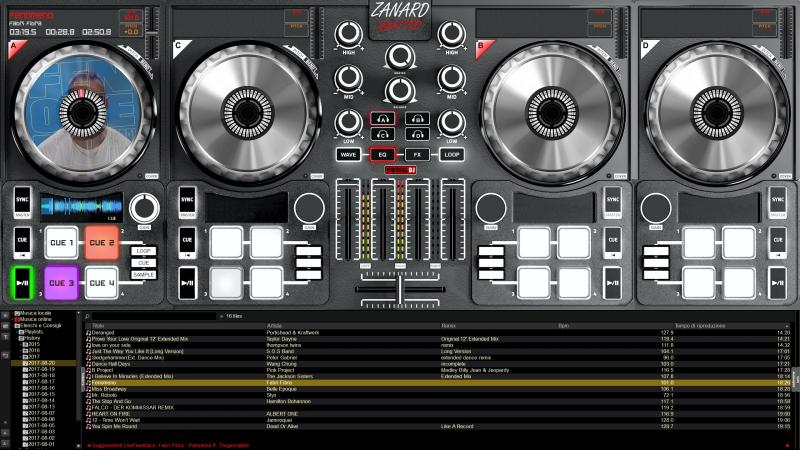The height and width of the screenshot is (450, 800).
Task: Sort tracks by Artista column header
Action: click(352, 326)
